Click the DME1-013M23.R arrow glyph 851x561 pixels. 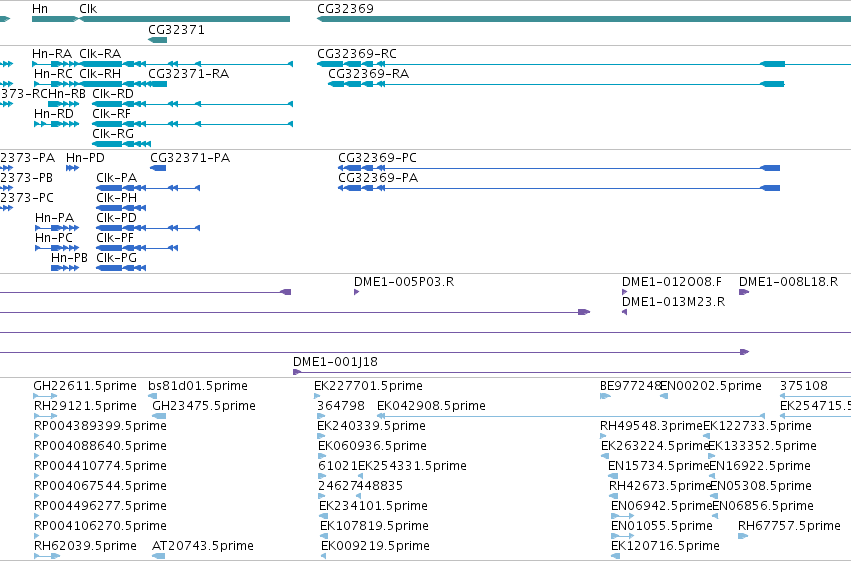point(625,312)
